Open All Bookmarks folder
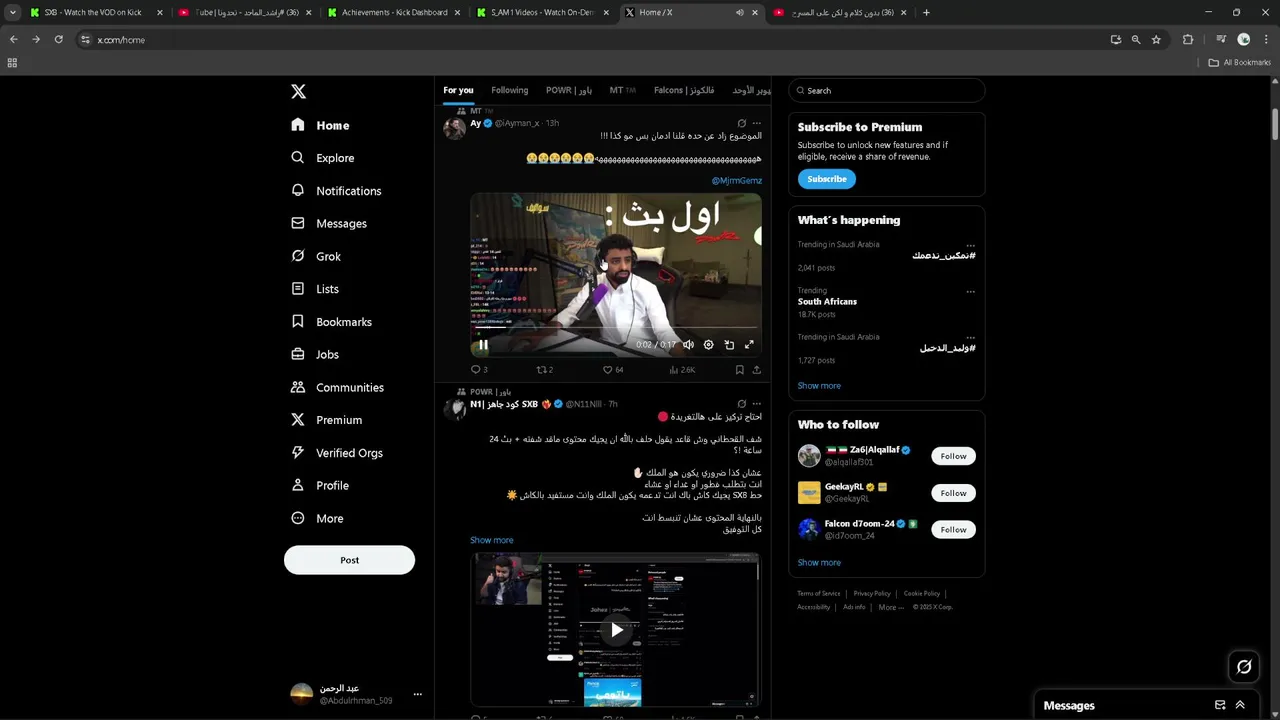 (x=1240, y=62)
